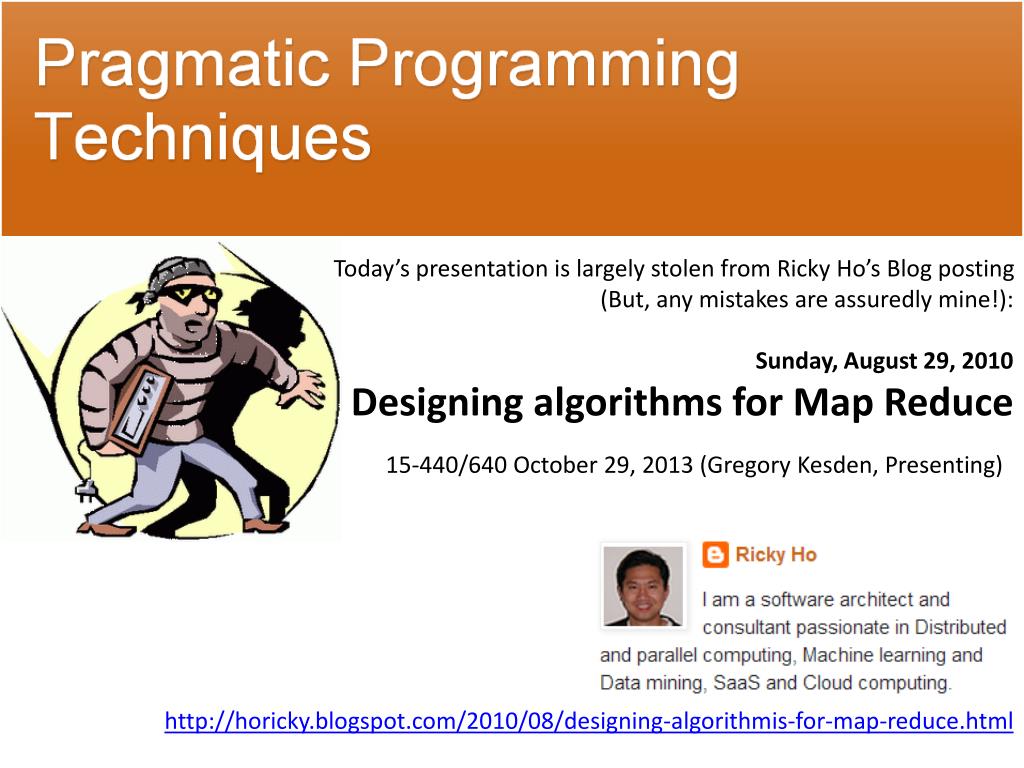Click '(But, any mistakes are assuredly mine!)' text
The image size is (1024, 768).
tap(807, 299)
